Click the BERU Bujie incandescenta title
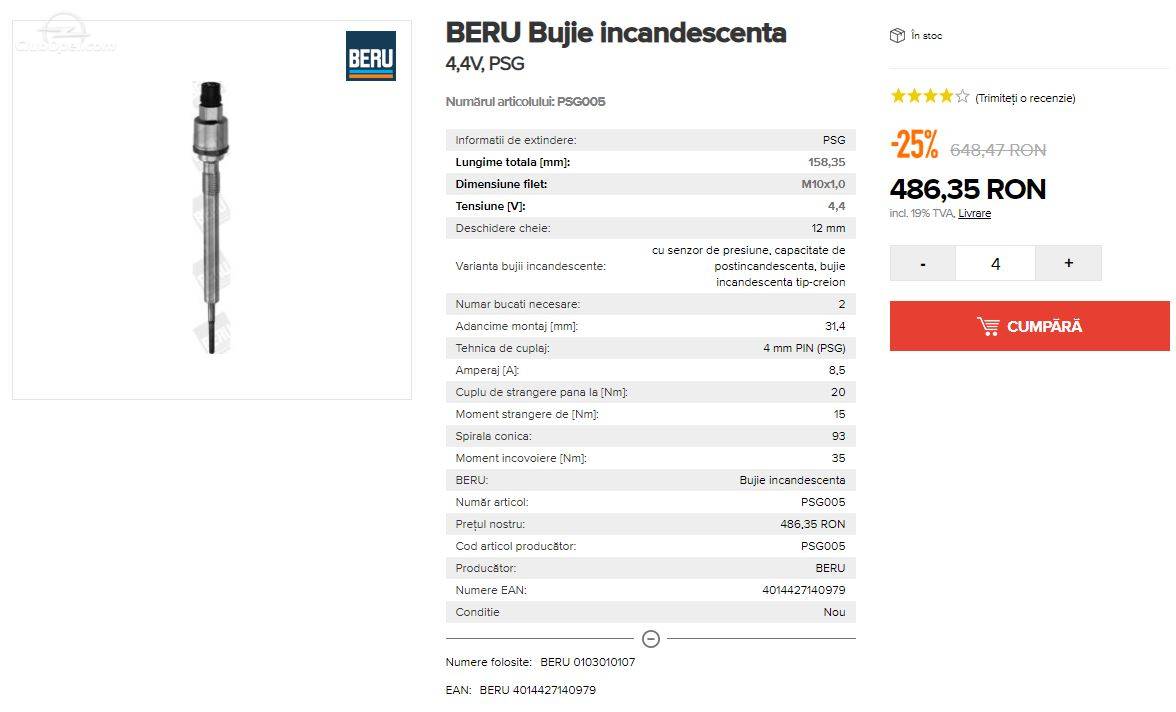The height and width of the screenshot is (712, 1176). (616, 33)
